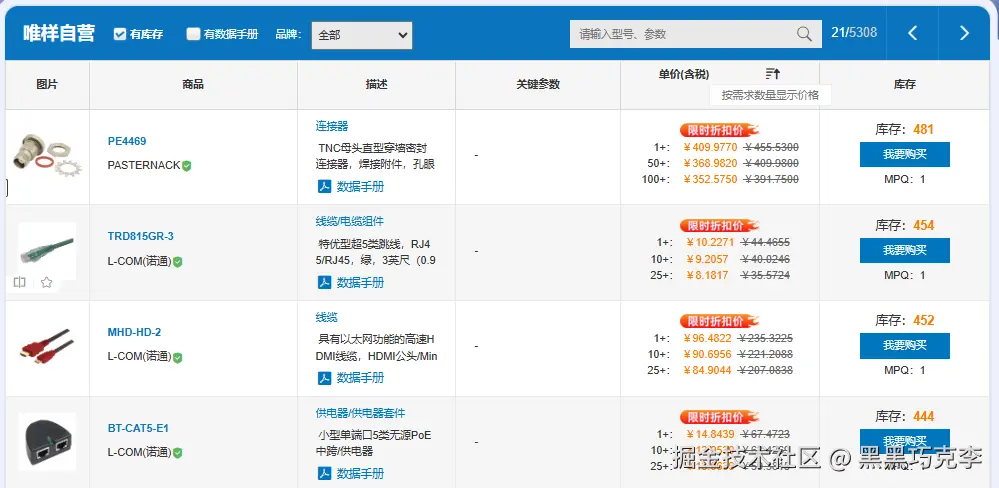Click the search magnifier icon
The image size is (999, 488).
pos(804,34)
